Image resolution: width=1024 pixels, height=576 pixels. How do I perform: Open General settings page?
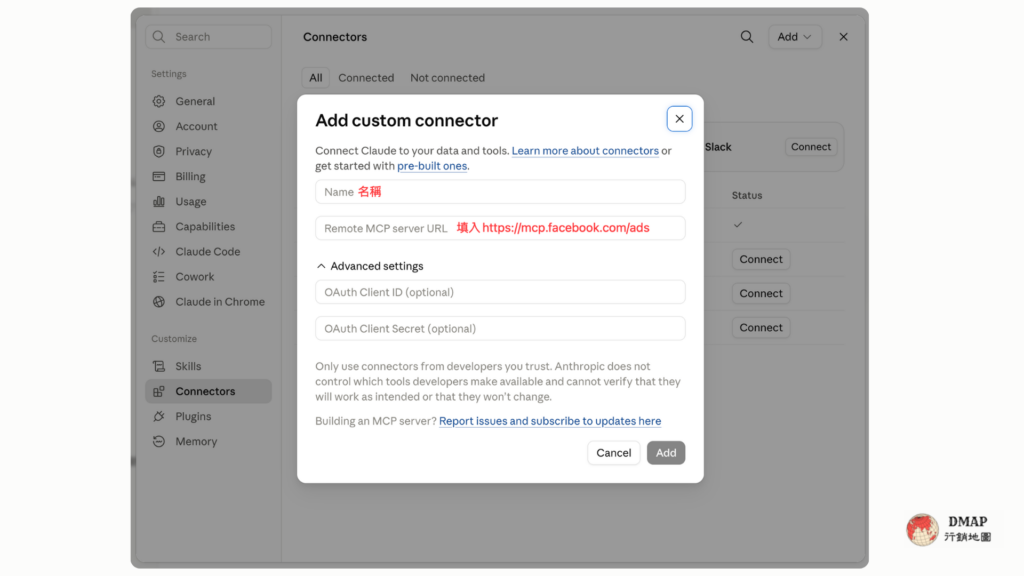(x=208, y=101)
